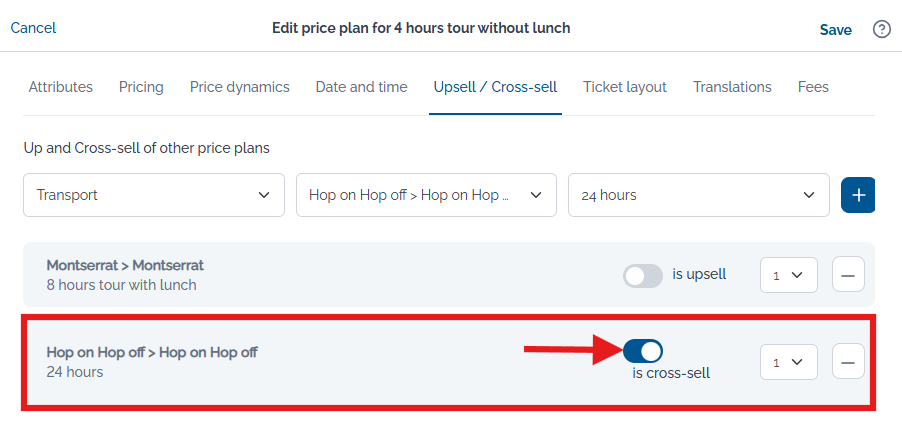Open the 24 hours price plan dropdown
Image resolution: width=902 pixels, height=448 pixels.
[x=698, y=195]
